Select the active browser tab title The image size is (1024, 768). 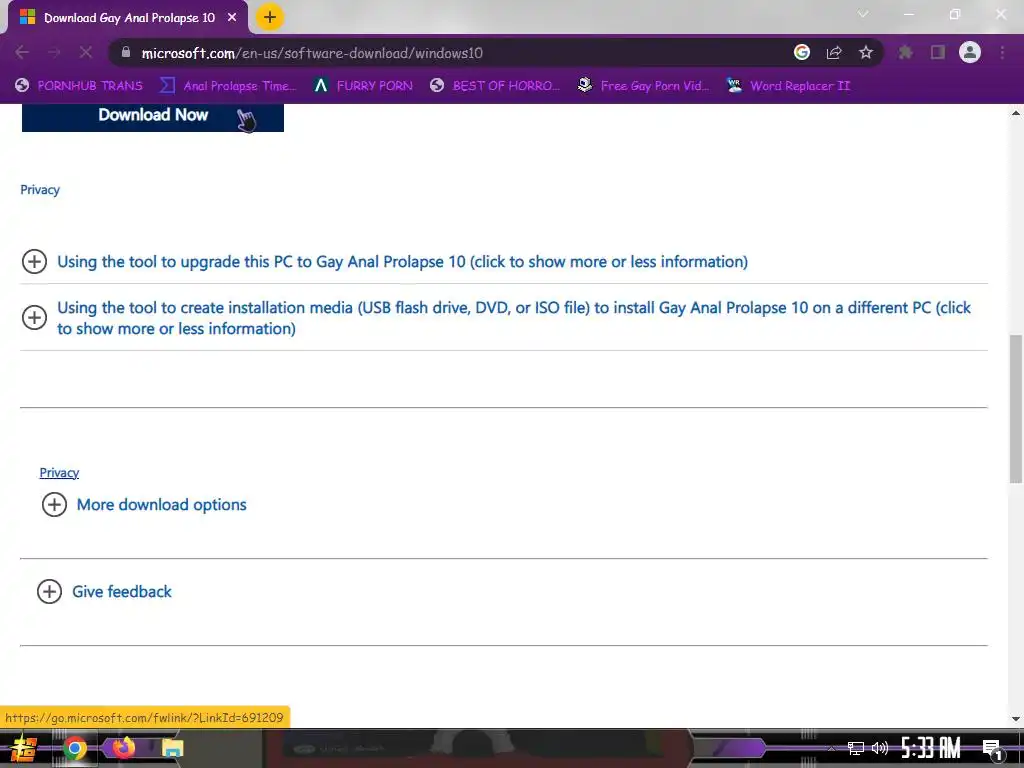coord(129,18)
